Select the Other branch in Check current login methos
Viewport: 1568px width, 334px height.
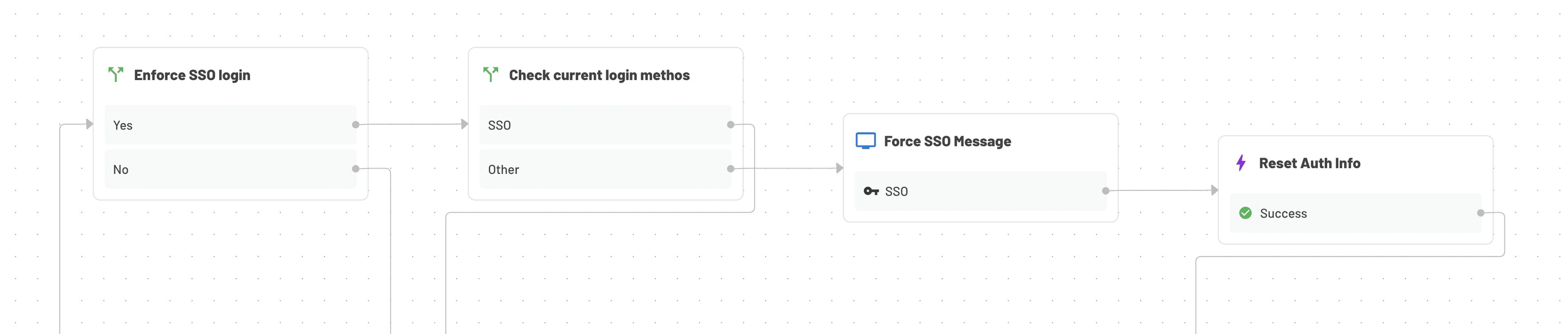point(606,169)
